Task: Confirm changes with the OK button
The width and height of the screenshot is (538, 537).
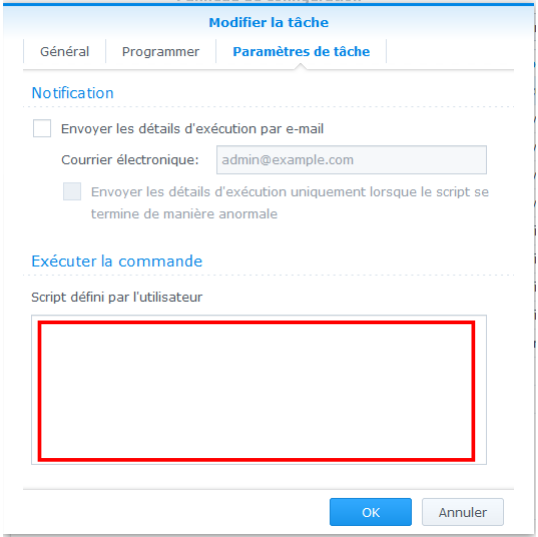Action: [371, 512]
